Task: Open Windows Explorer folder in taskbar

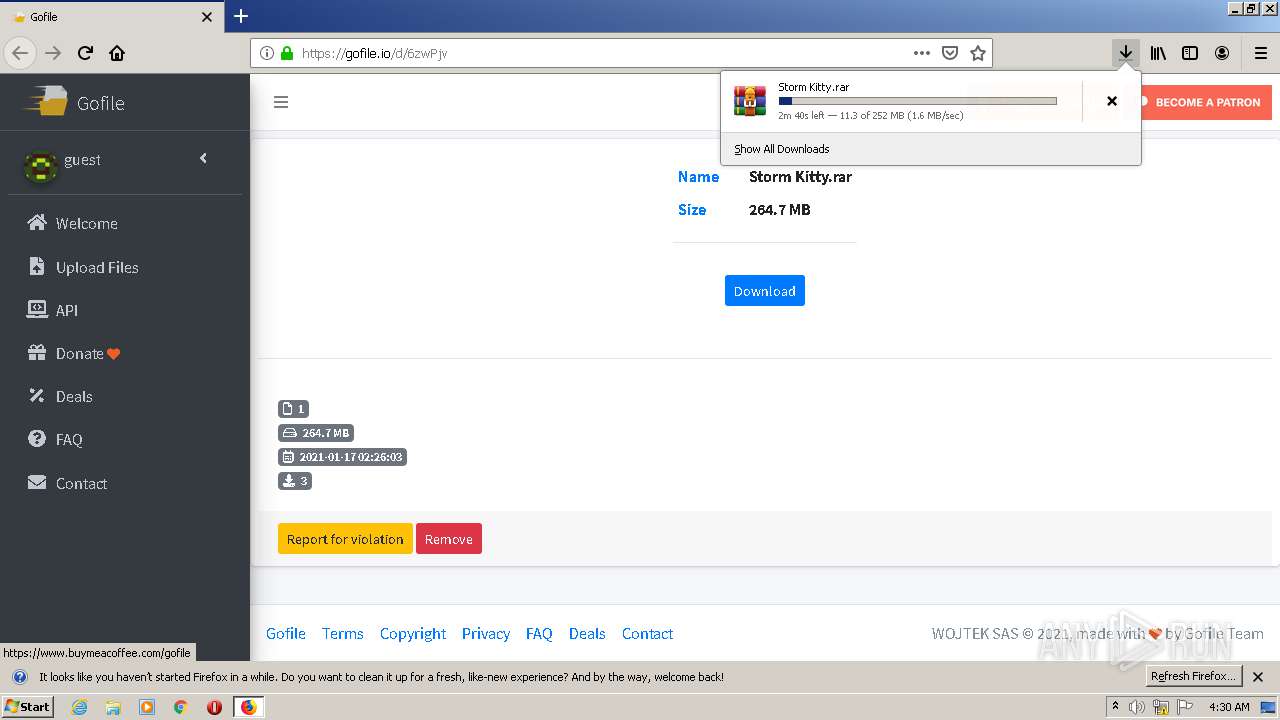Action: tap(113, 707)
